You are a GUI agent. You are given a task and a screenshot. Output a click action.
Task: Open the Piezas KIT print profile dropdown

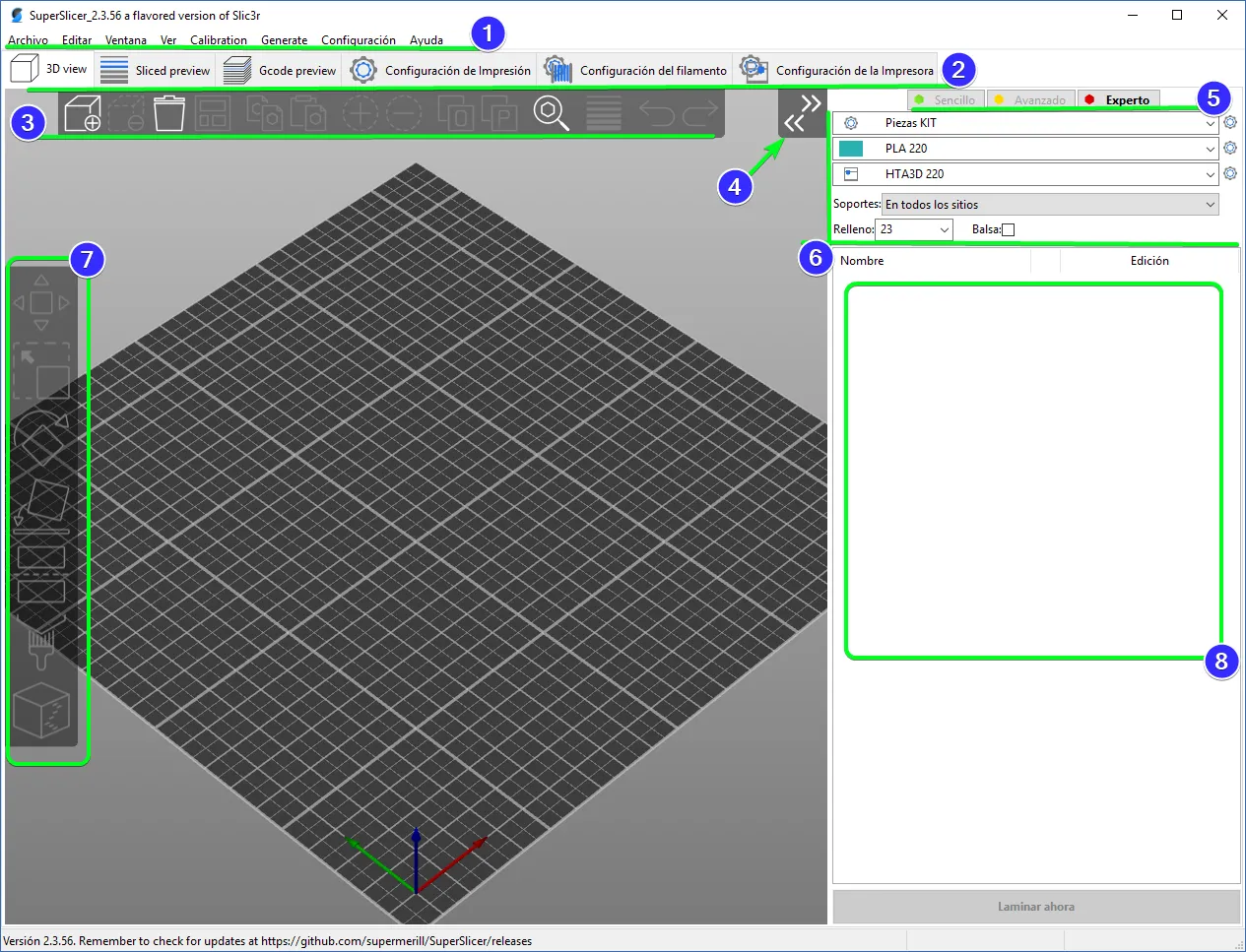[x=1026, y=123]
